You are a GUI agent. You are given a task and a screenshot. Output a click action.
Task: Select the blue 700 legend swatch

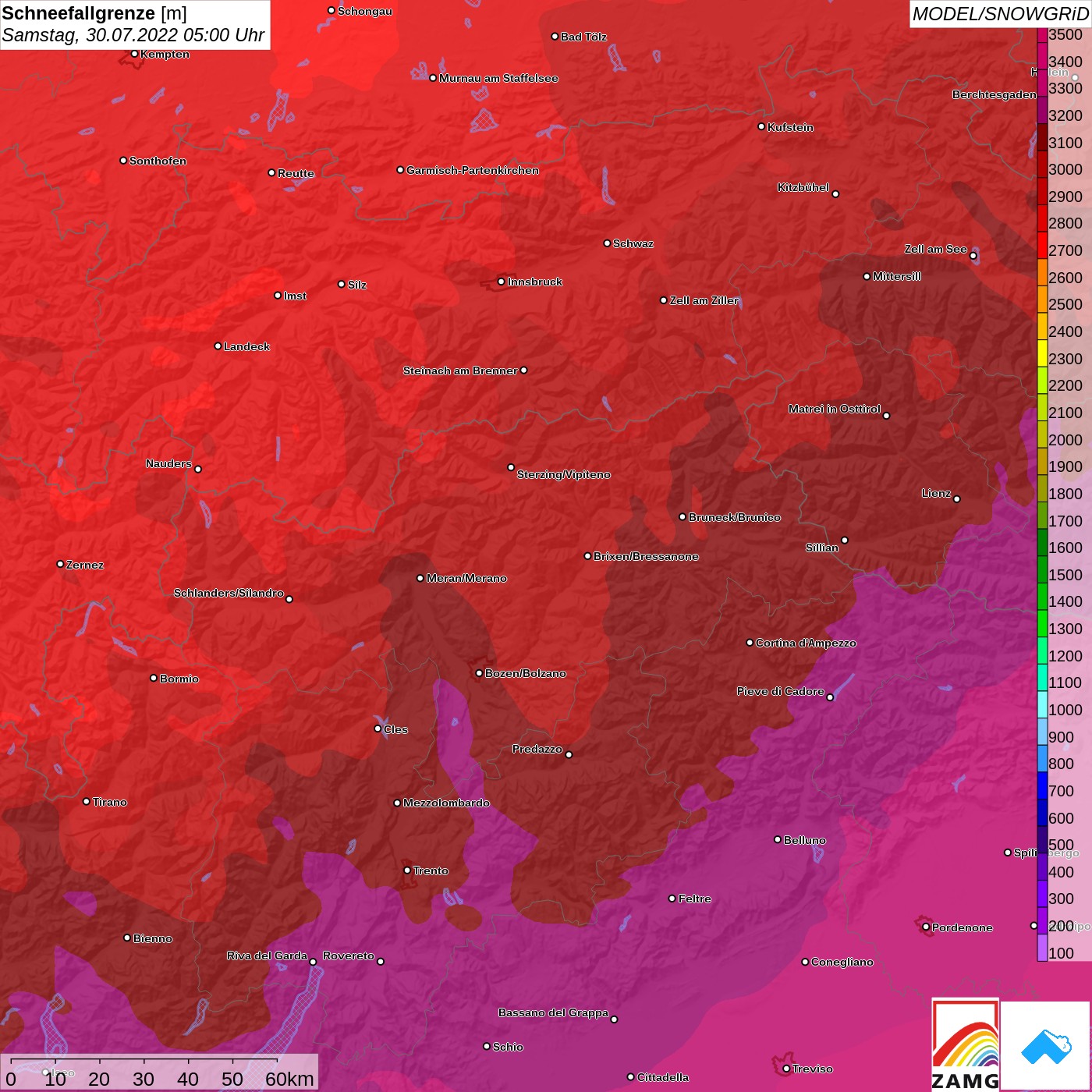(1042, 784)
